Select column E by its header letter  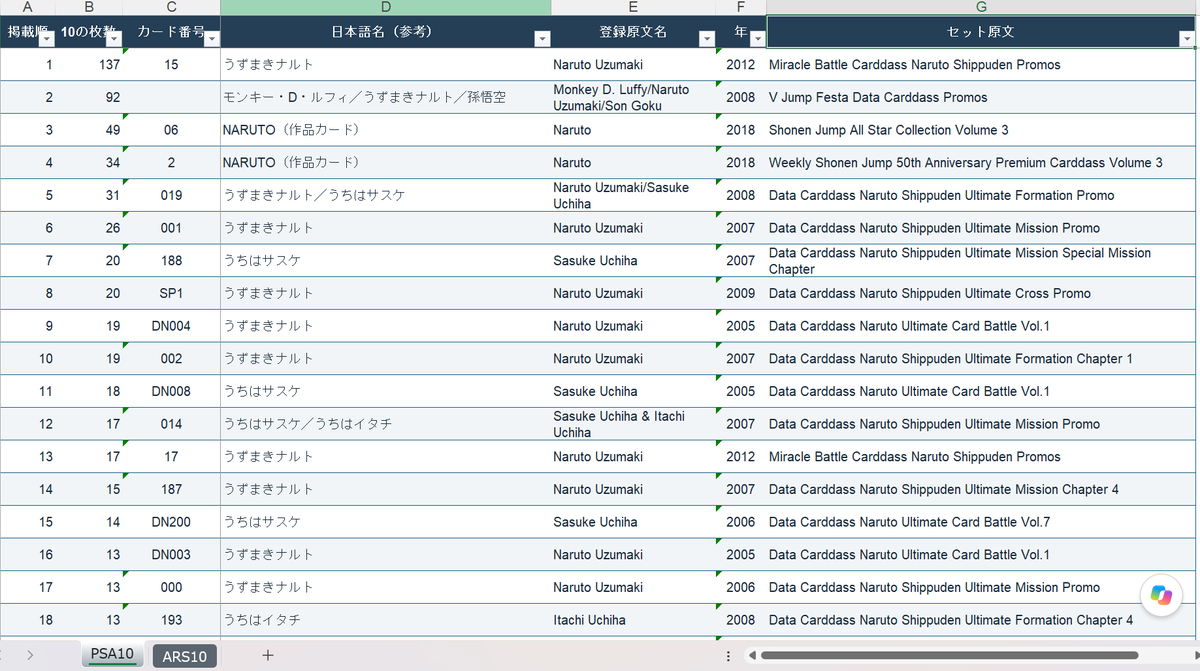click(633, 8)
